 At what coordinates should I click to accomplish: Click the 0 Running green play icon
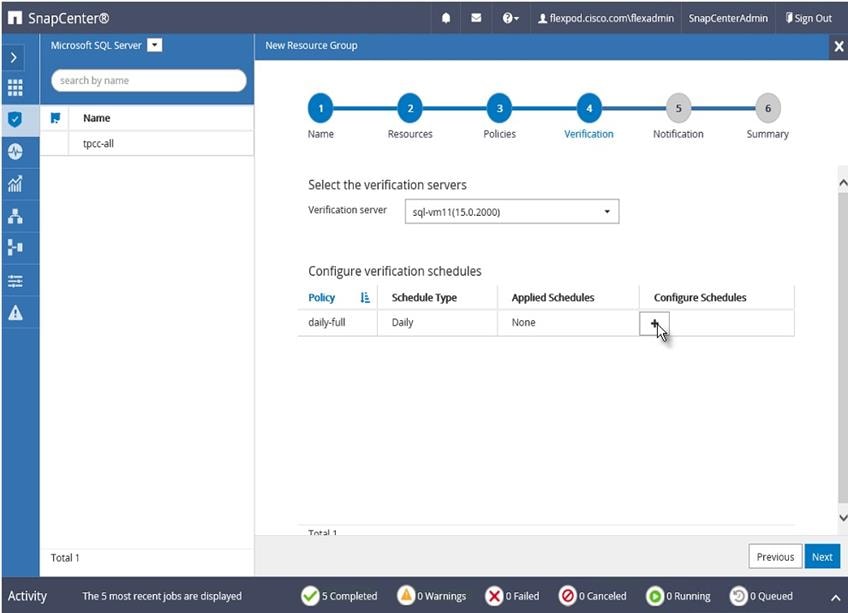coord(654,596)
